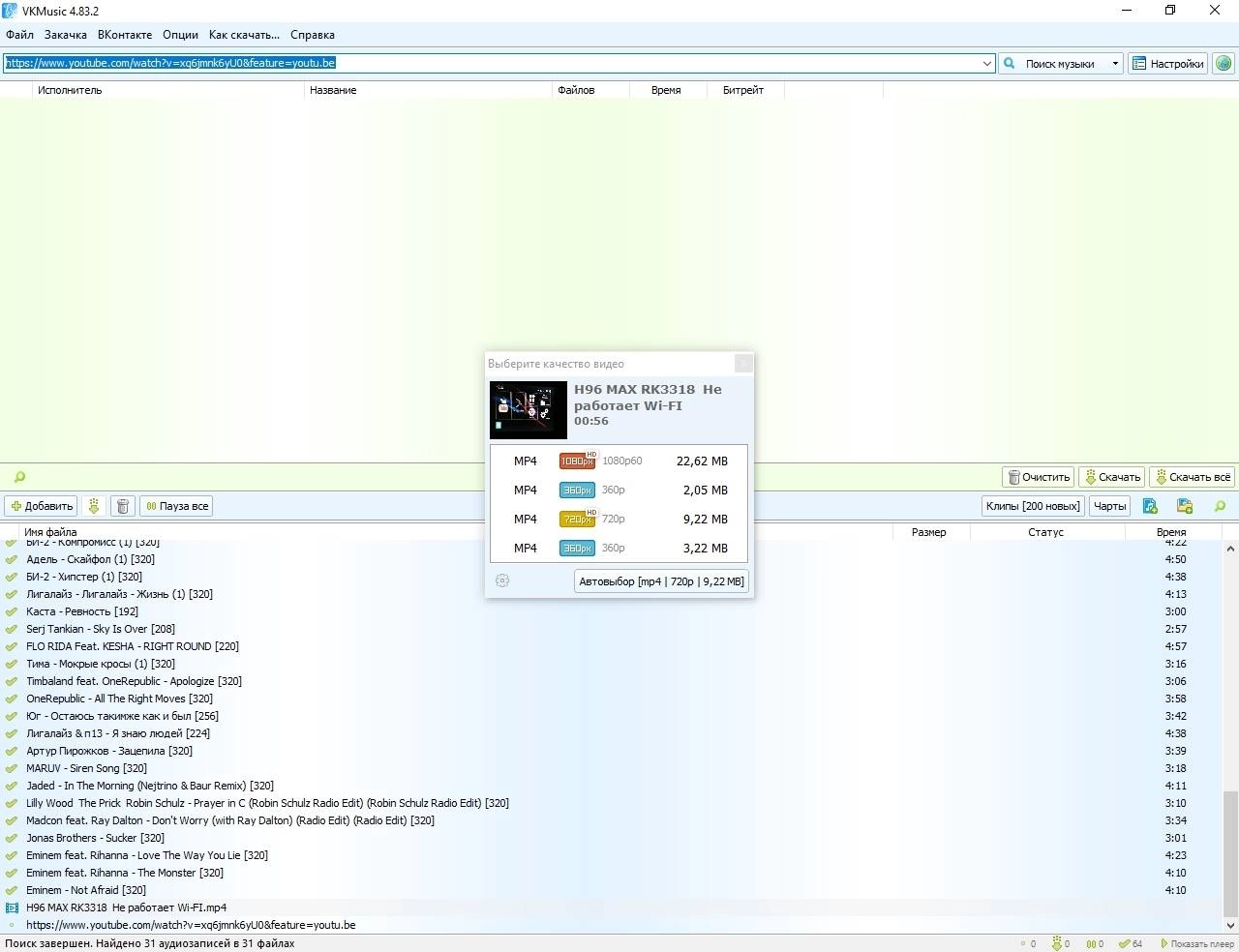This screenshot has height=952, width=1239.
Task: Click the download list vertical scrollbar thumb
Action: click(x=1230, y=853)
